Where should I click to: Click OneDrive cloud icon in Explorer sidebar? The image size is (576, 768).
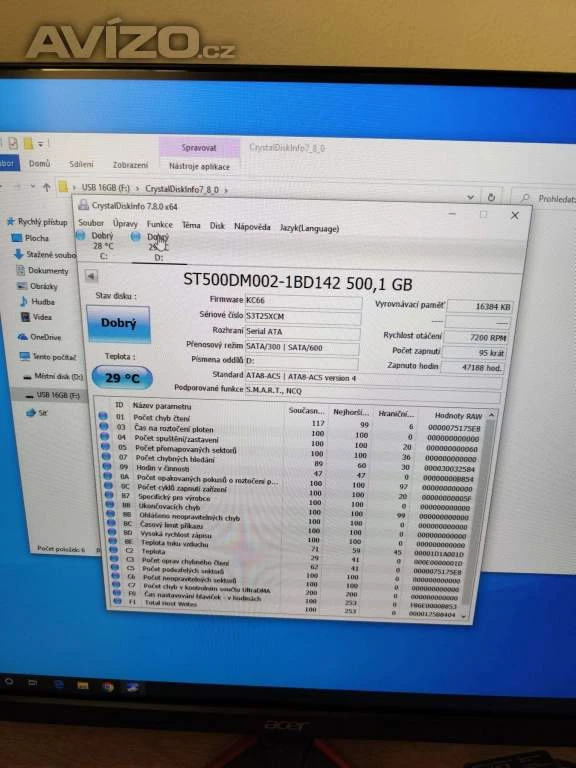23,336
